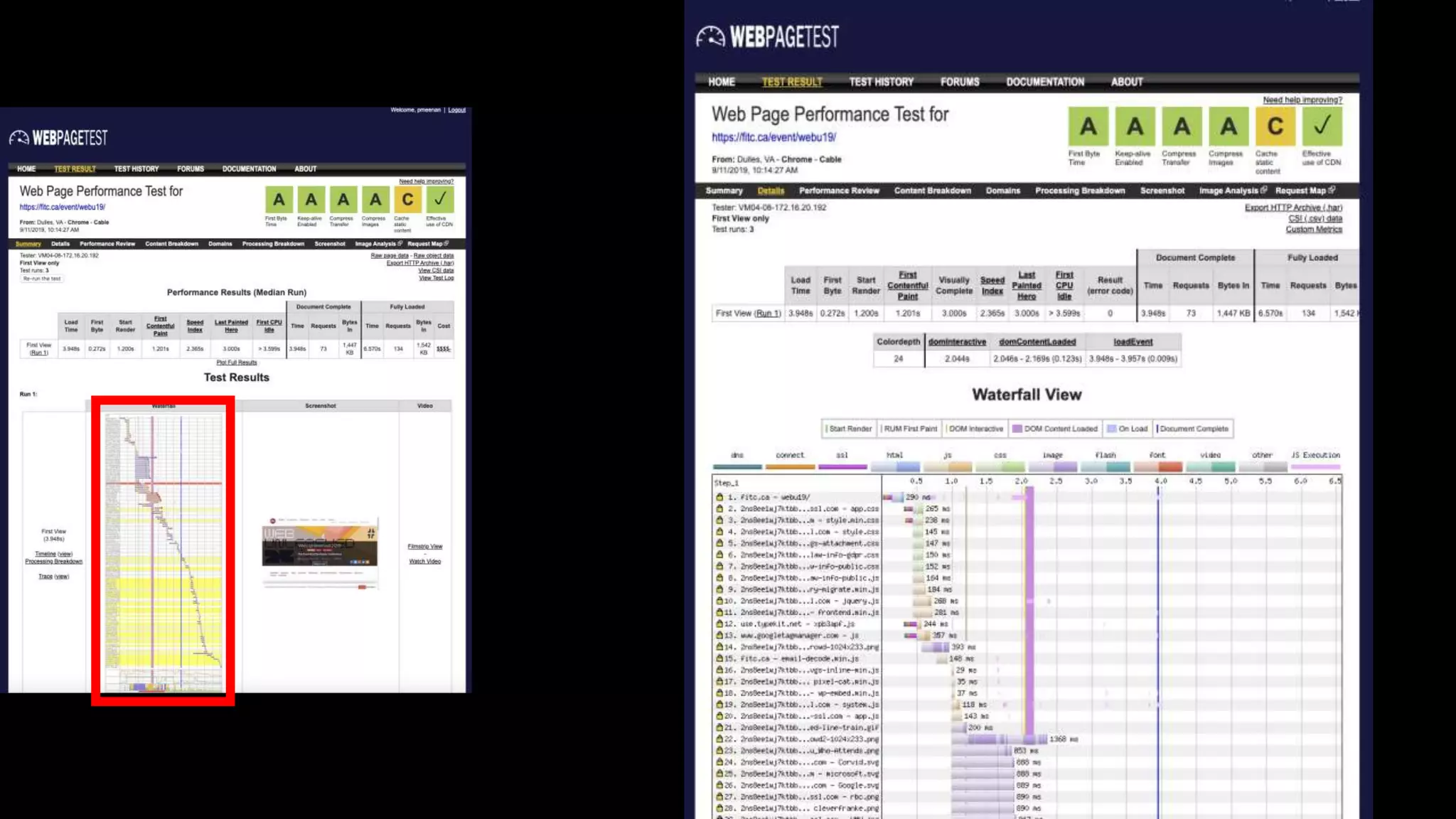Click the First Byte Time A grade box beside the Waterfall View results
Image resolution: width=1456 pixels, height=819 pixels.
click(x=1088, y=127)
